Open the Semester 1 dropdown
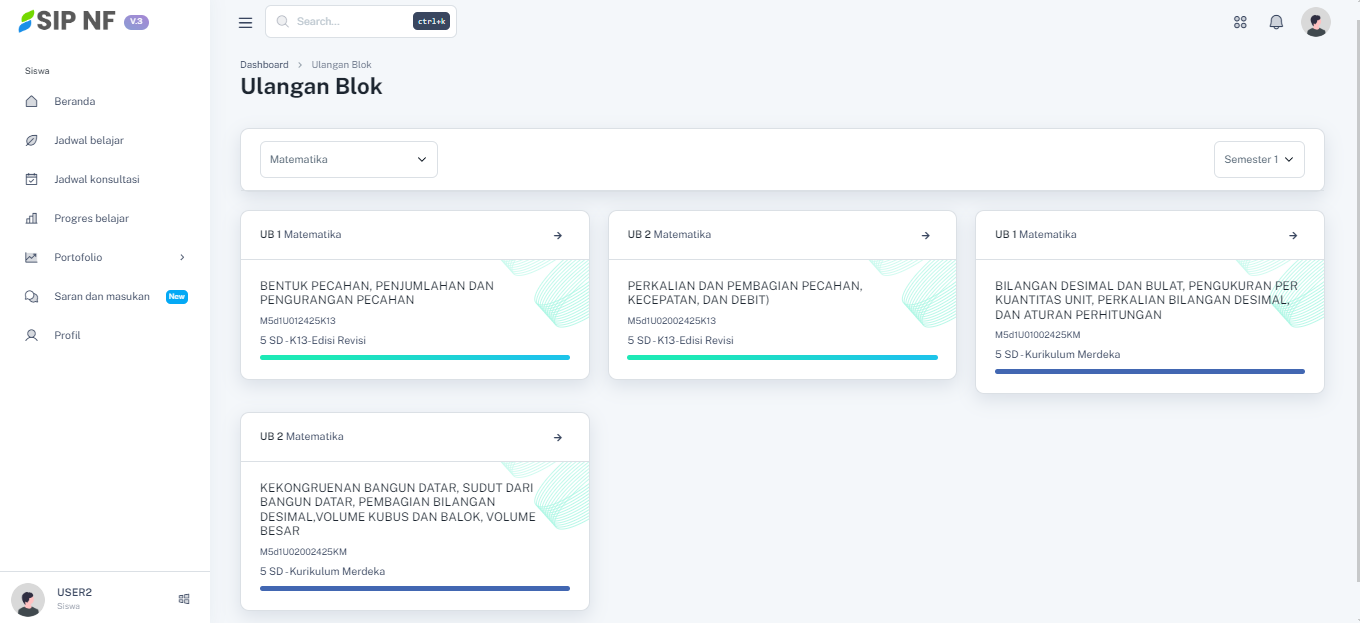 tap(1258, 159)
